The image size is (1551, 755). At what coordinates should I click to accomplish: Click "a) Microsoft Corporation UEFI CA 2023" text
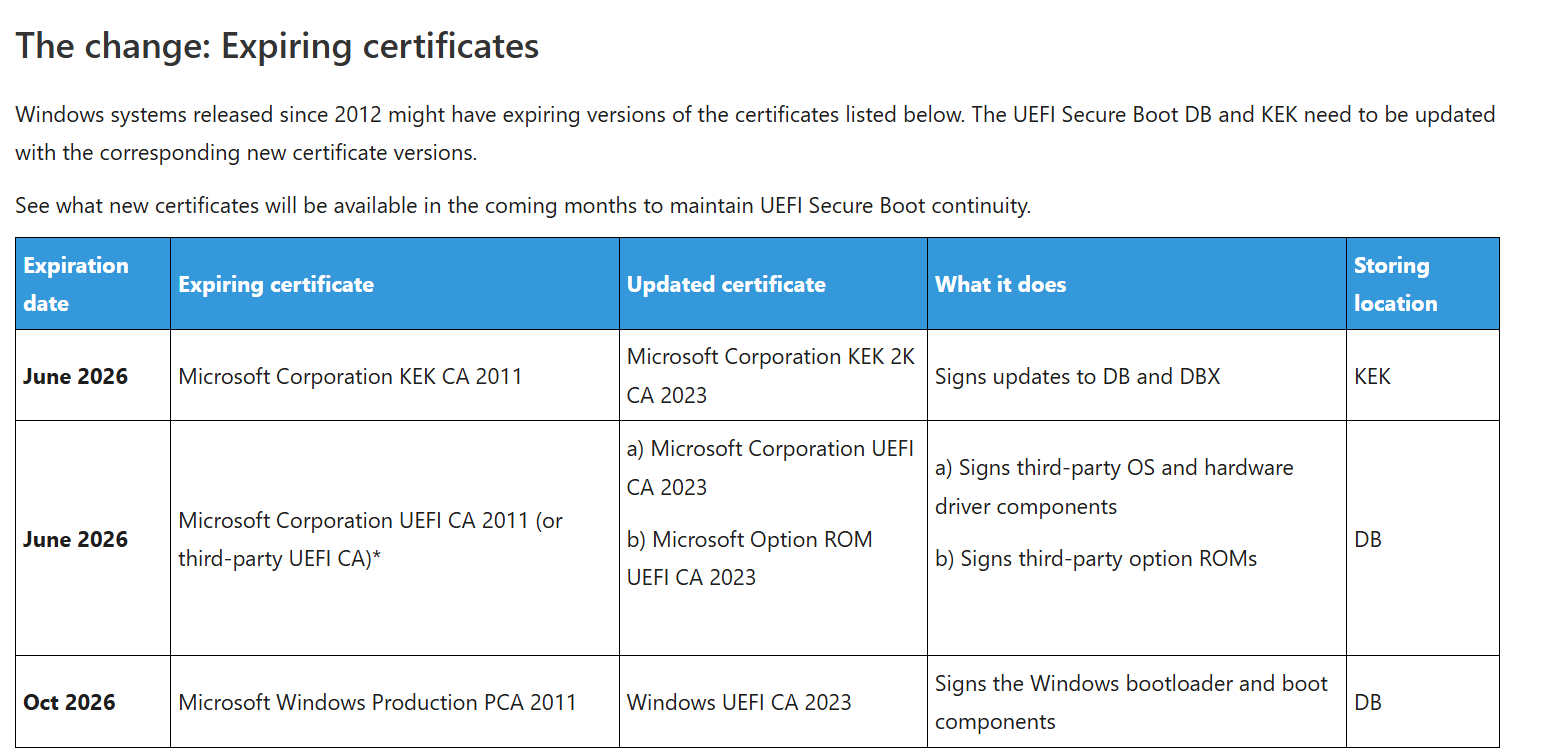770,468
